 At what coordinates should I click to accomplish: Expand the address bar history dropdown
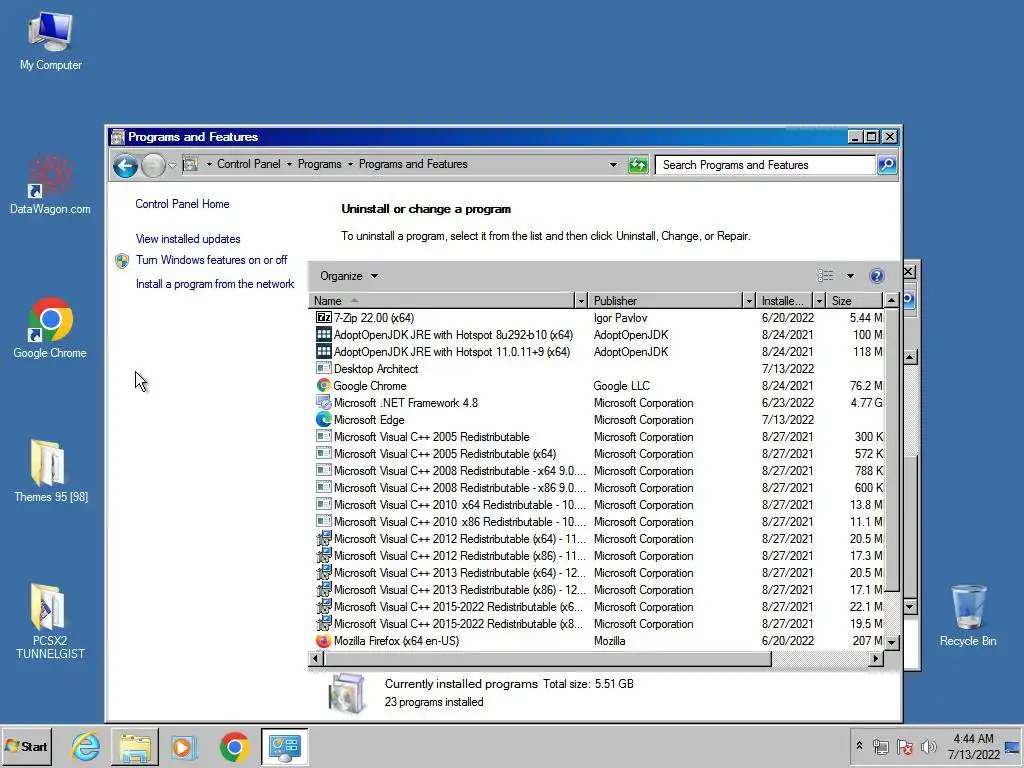point(613,165)
